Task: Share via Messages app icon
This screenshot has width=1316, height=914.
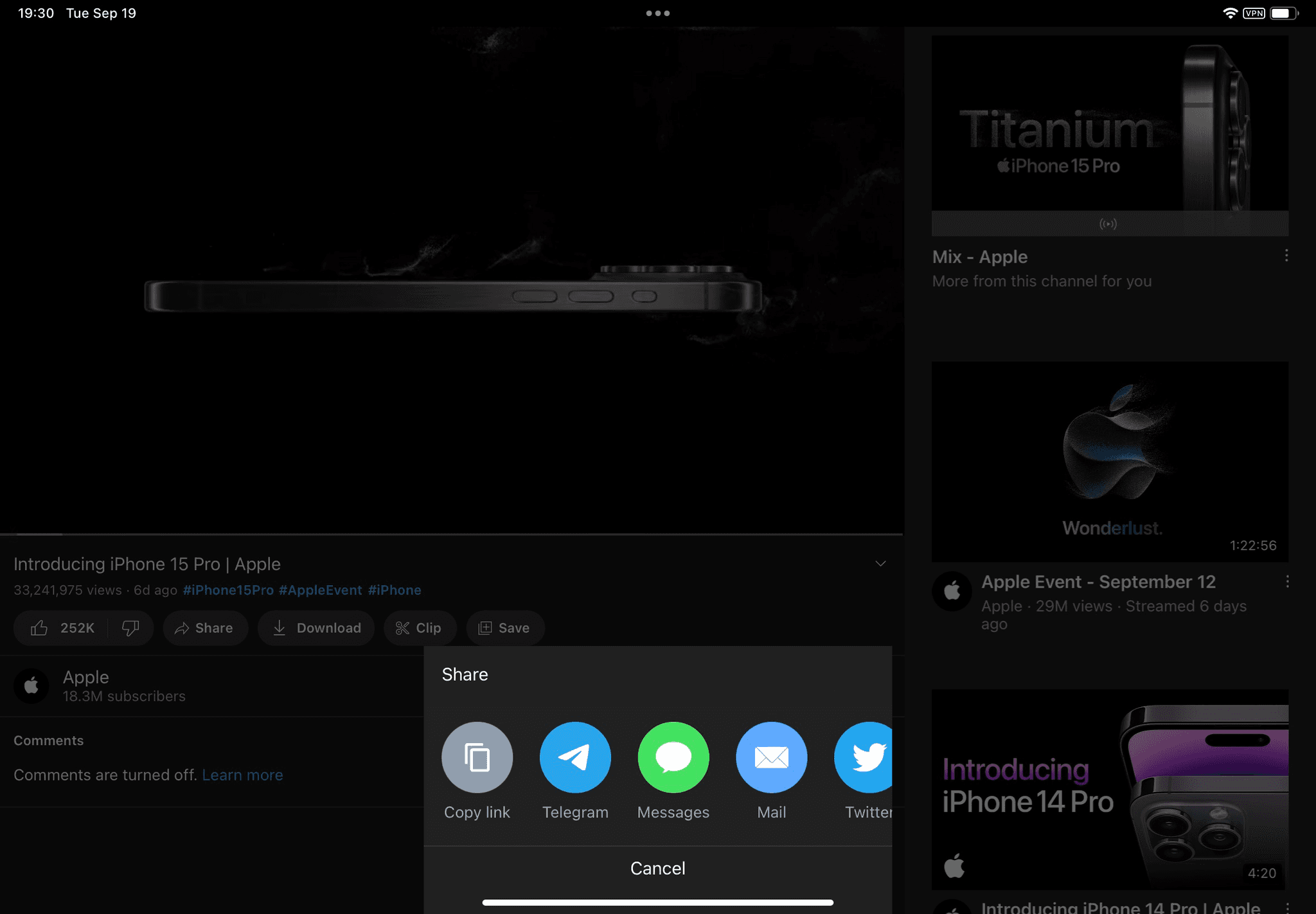Action: click(673, 757)
